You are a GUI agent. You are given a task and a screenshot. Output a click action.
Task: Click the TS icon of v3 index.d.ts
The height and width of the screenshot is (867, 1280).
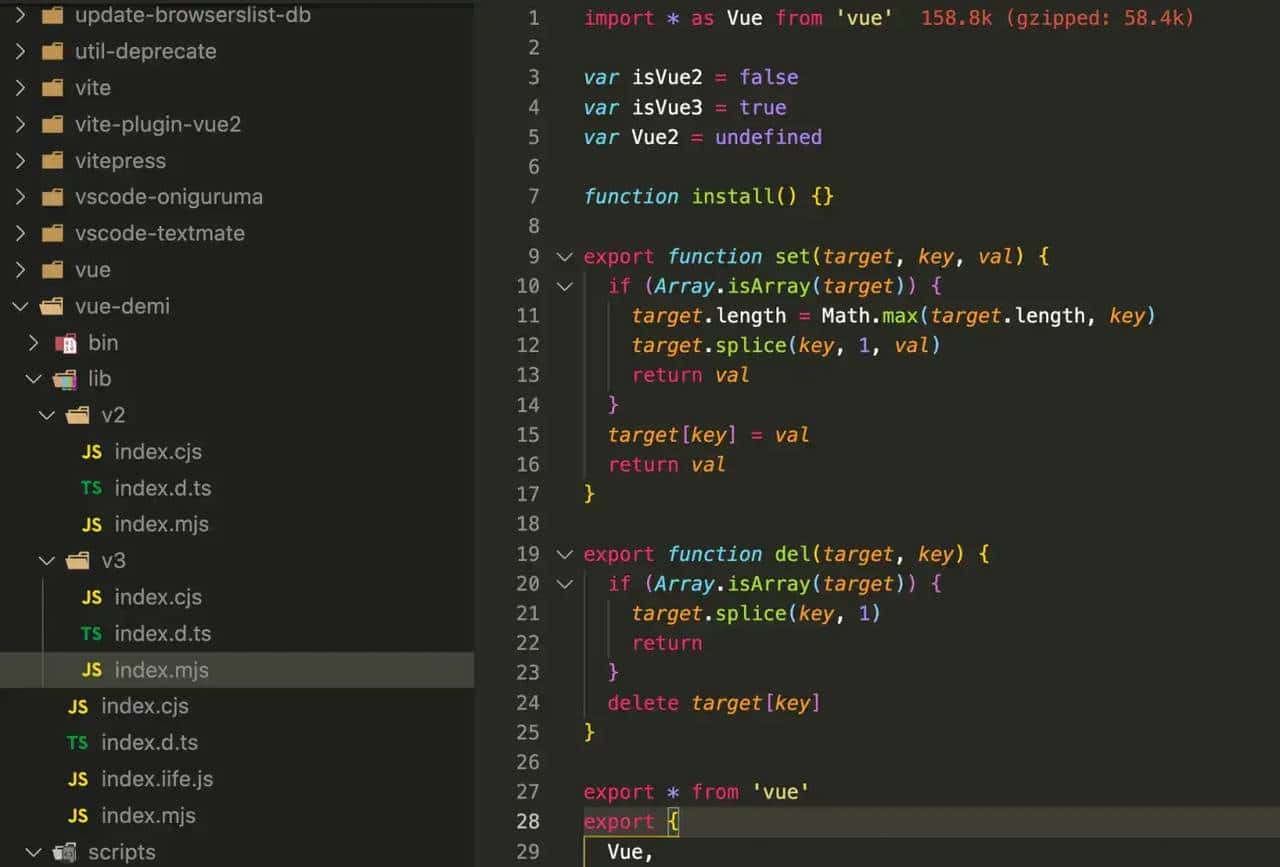[91, 634]
